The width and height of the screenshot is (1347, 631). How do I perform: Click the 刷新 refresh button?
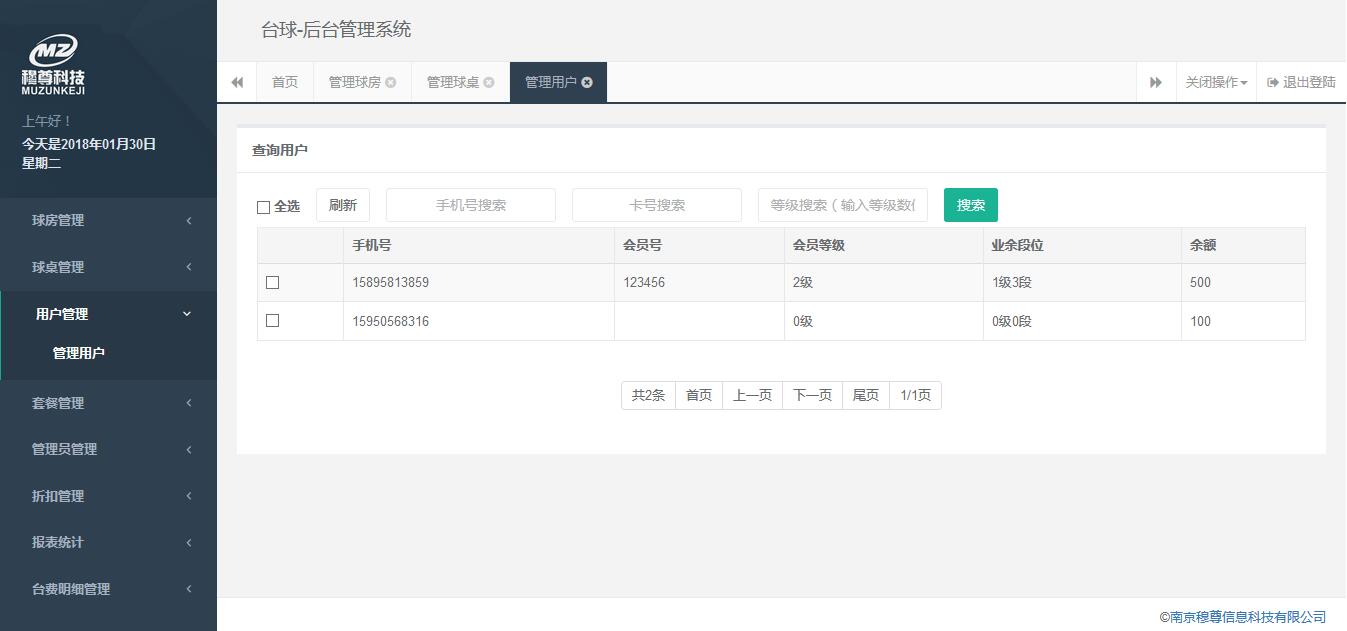click(x=343, y=205)
